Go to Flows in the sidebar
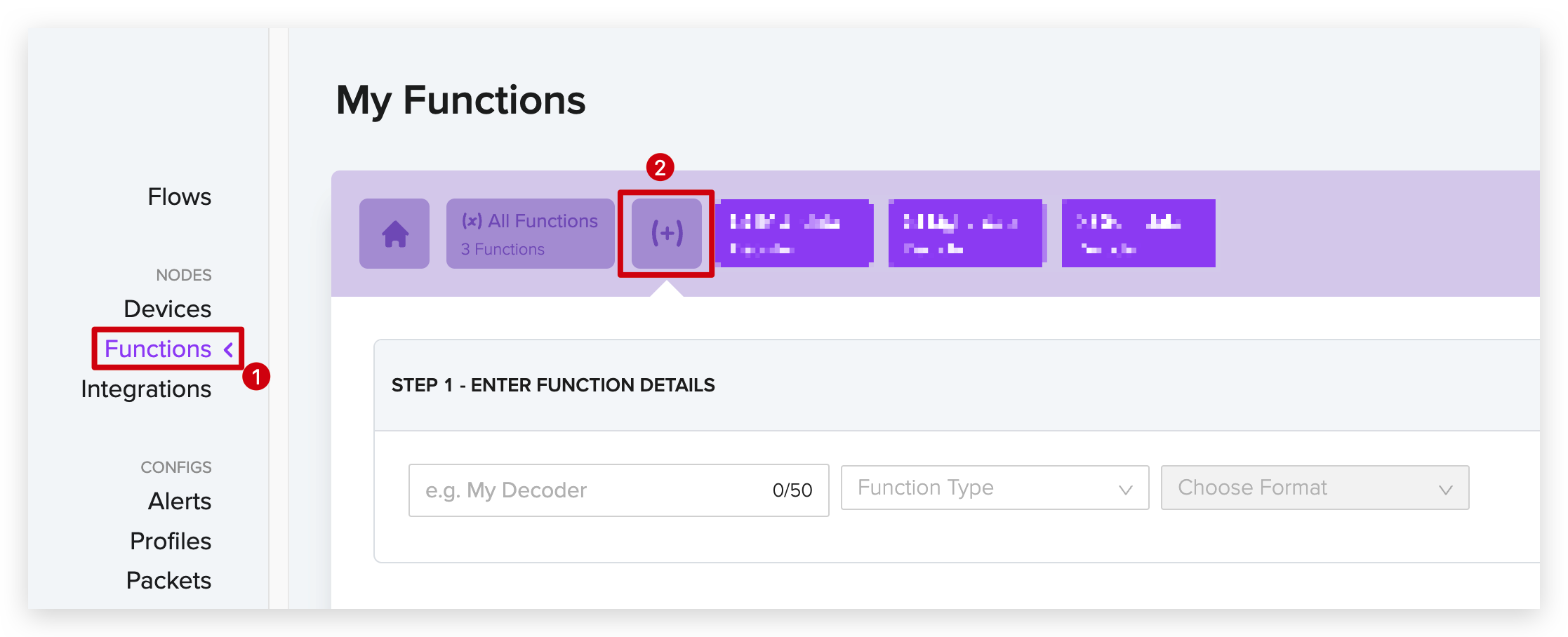The height and width of the screenshot is (637, 1568). pyautogui.click(x=179, y=197)
